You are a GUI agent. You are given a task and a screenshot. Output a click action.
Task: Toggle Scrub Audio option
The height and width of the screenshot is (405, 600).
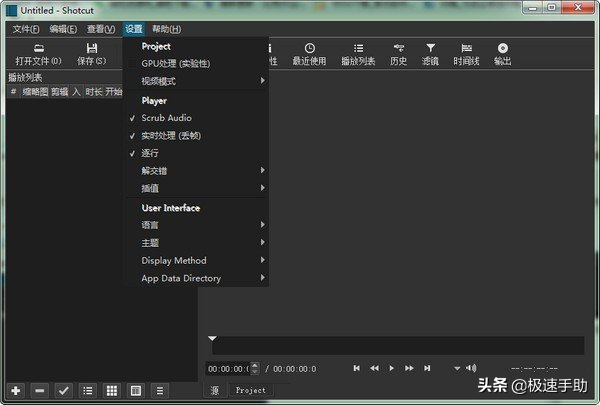tap(197, 118)
